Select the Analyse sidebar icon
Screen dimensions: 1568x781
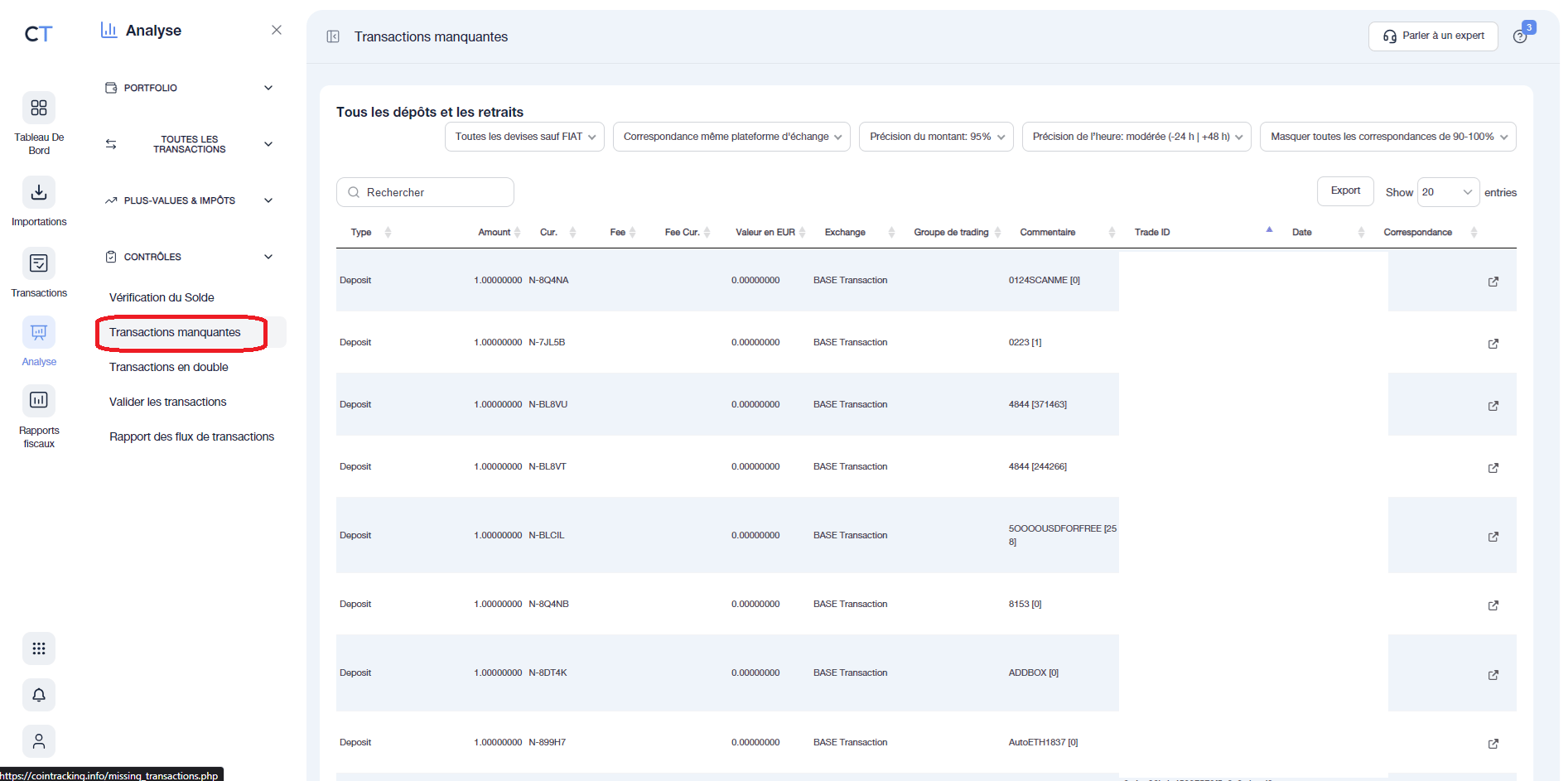(x=38, y=332)
